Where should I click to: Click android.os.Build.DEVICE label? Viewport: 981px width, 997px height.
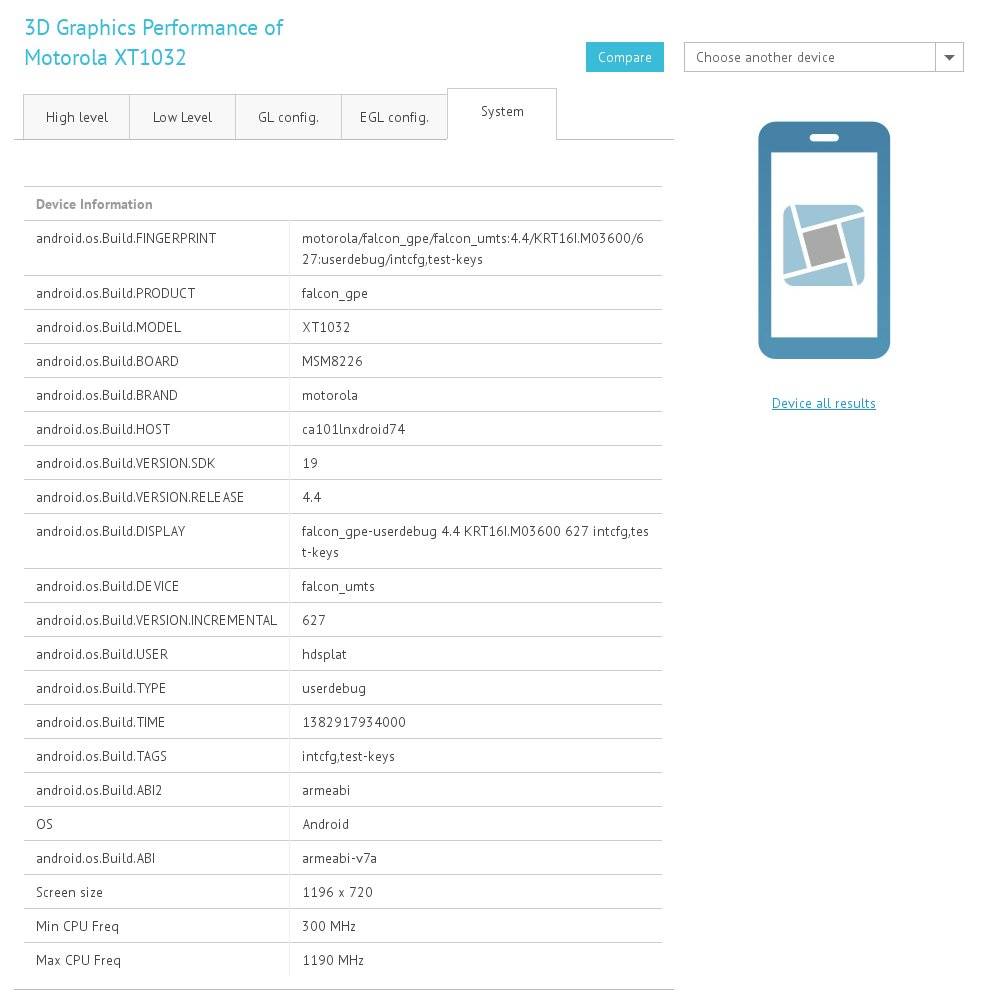pyautogui.click(x=107, y=586)
